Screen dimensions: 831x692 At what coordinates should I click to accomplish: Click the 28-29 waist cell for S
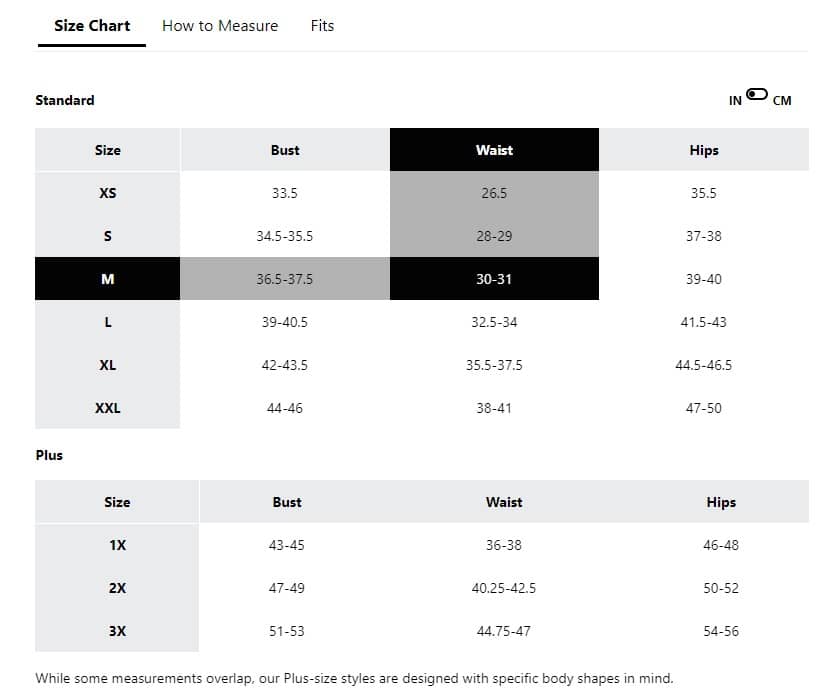[x=494, y=236]
